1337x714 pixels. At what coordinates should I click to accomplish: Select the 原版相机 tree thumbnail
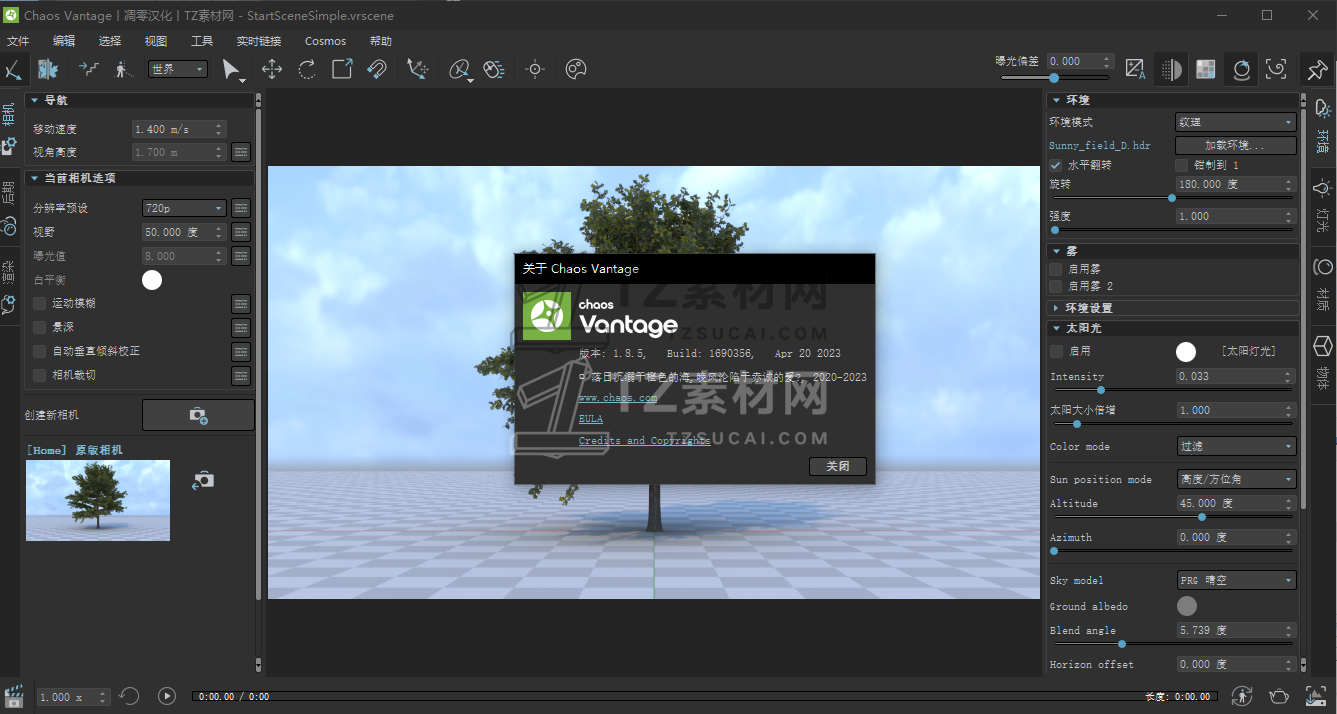98,500
